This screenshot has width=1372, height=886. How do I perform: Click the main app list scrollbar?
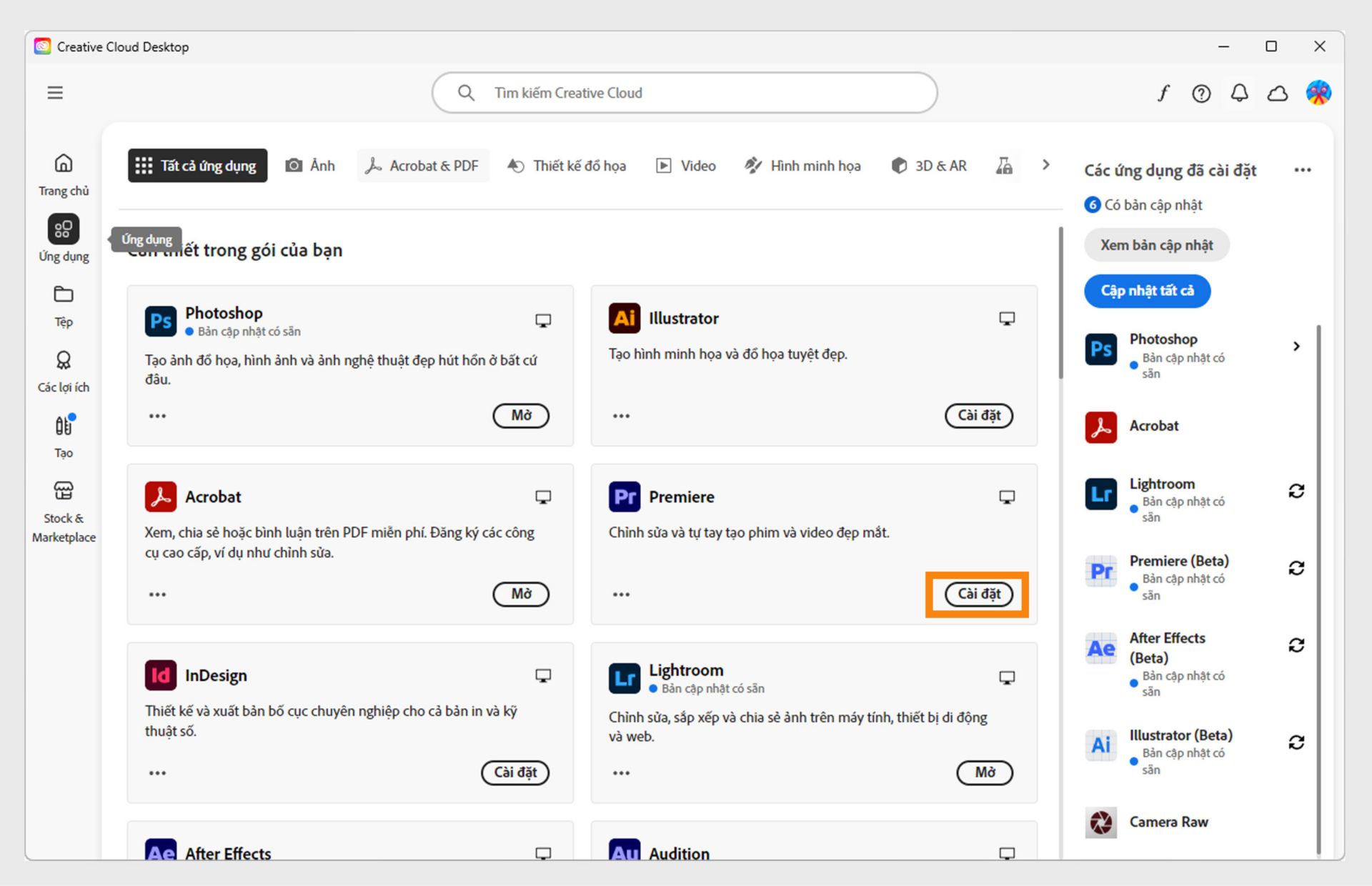[x=1060, y=304]
